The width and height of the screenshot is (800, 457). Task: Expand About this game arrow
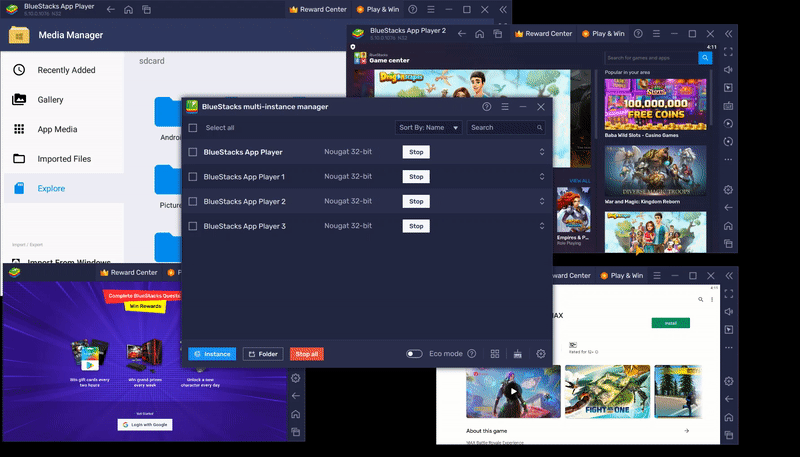click(687, 430)
